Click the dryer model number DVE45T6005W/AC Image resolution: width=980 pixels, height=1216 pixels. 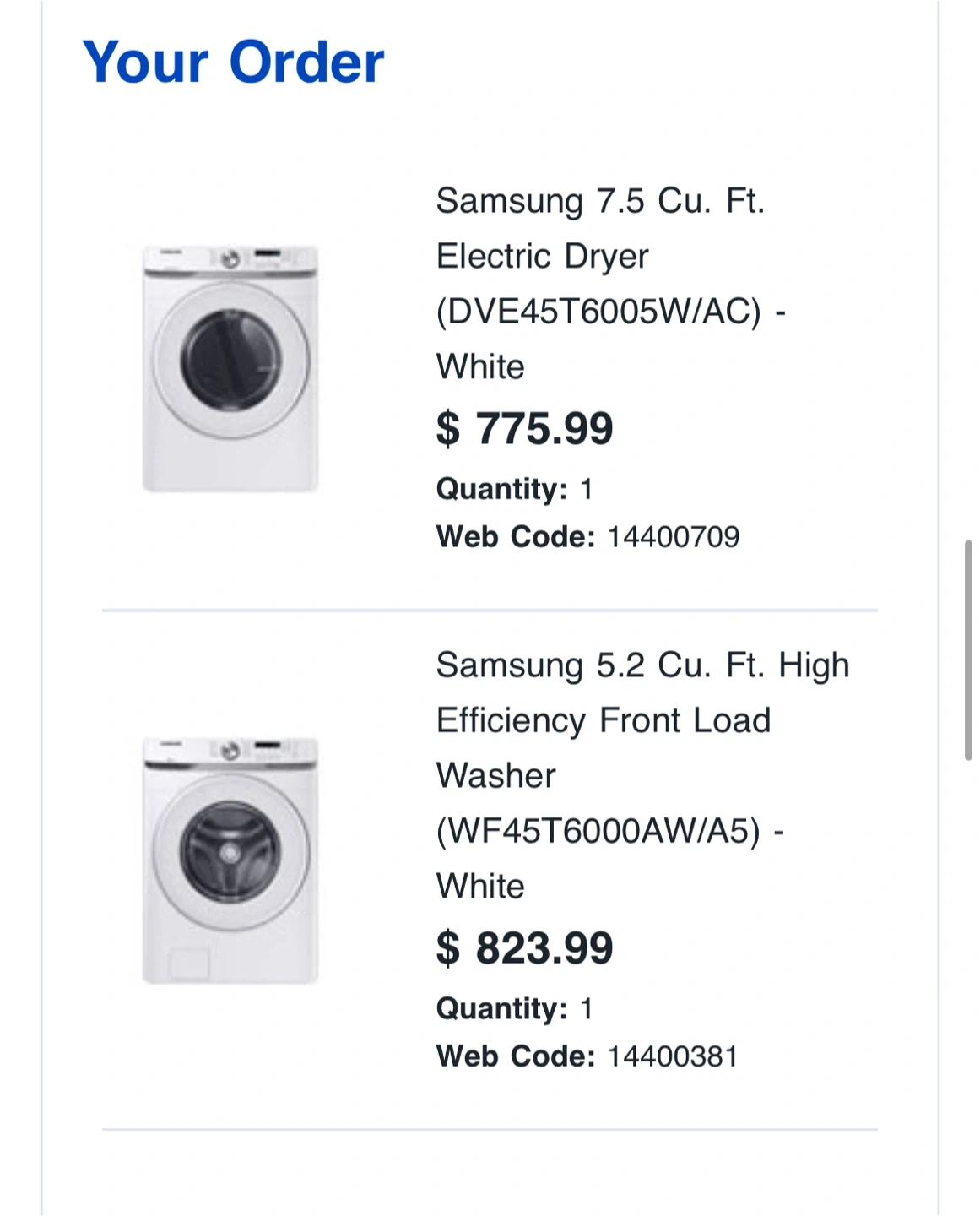[x=598, y=312]
